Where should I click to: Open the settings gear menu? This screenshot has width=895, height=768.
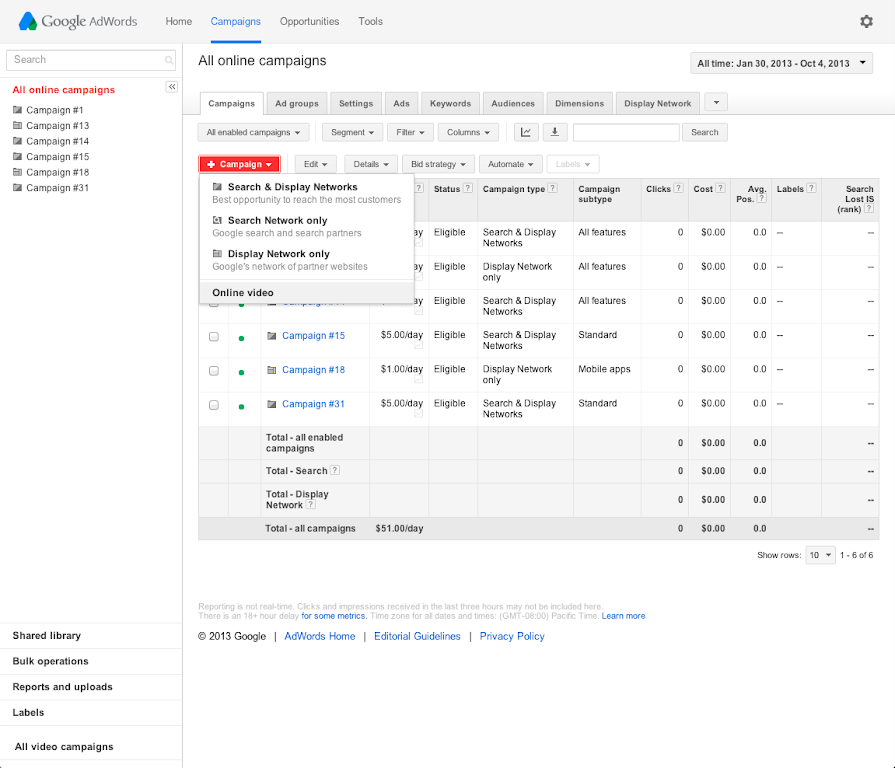coord(866,22)
